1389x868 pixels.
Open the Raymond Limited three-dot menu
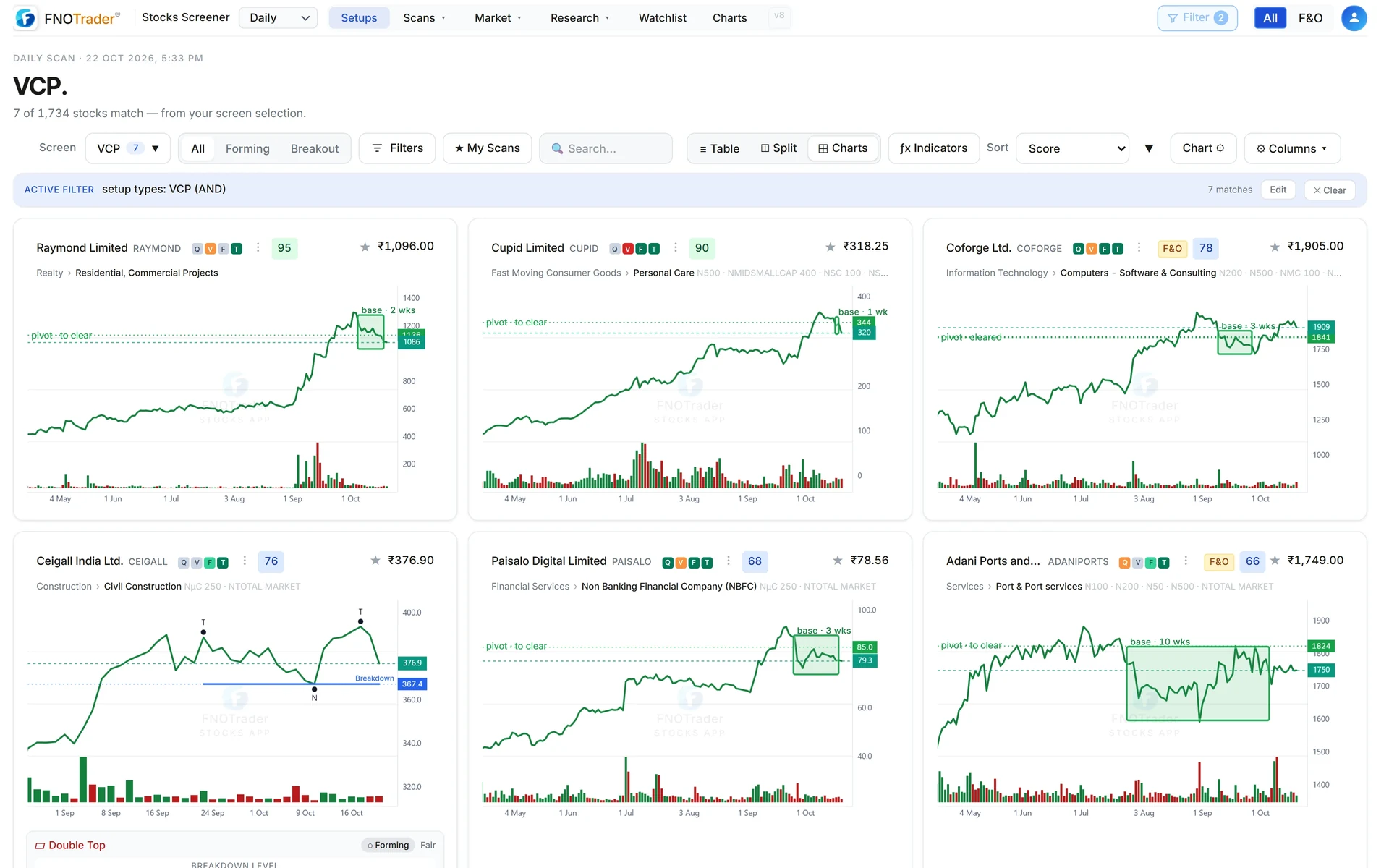coord(258,247)
